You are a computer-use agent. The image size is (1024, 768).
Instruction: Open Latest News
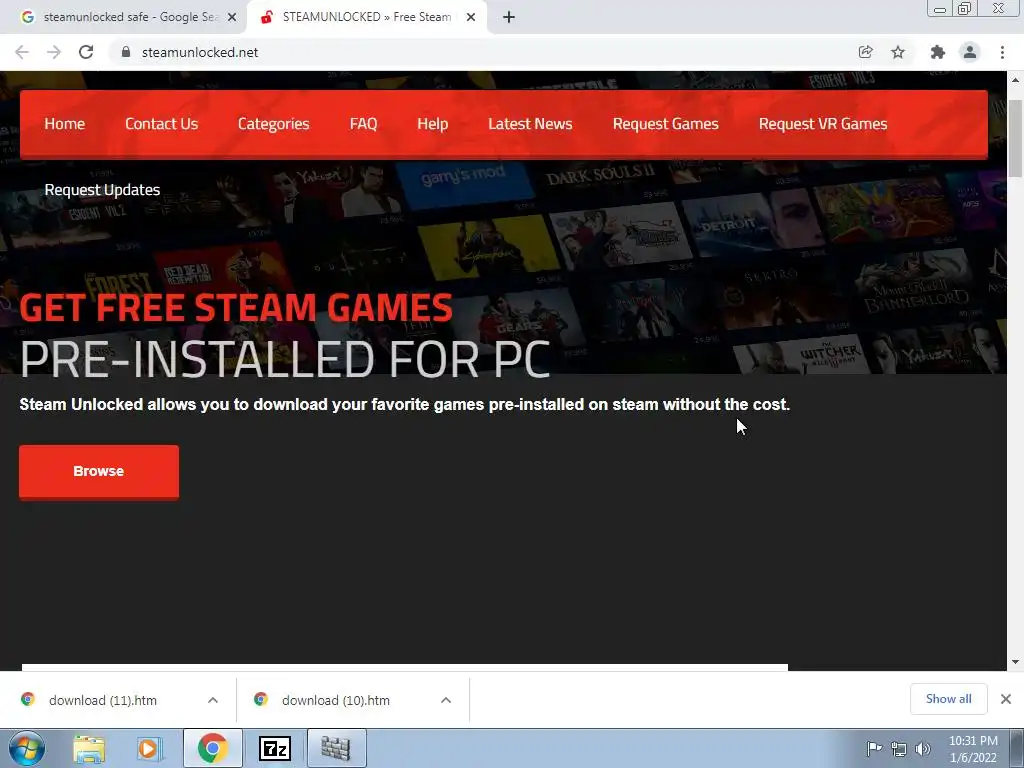click(530, 124)
